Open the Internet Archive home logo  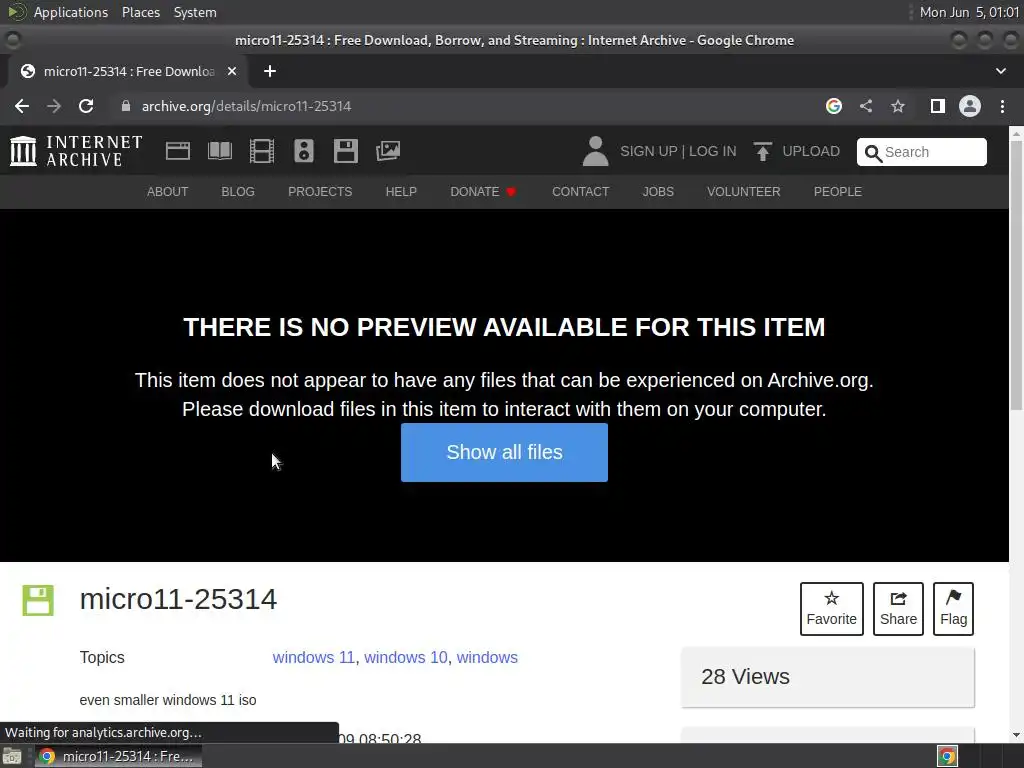pos(76,151)
